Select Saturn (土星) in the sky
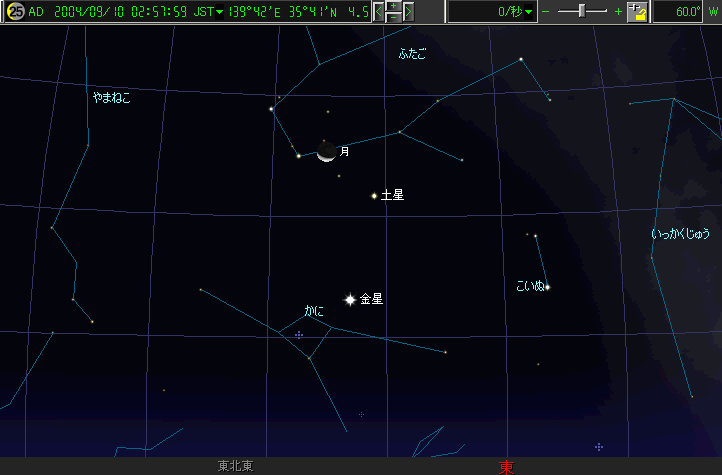The width and height of the screenshot is (722, 475). 374,196
